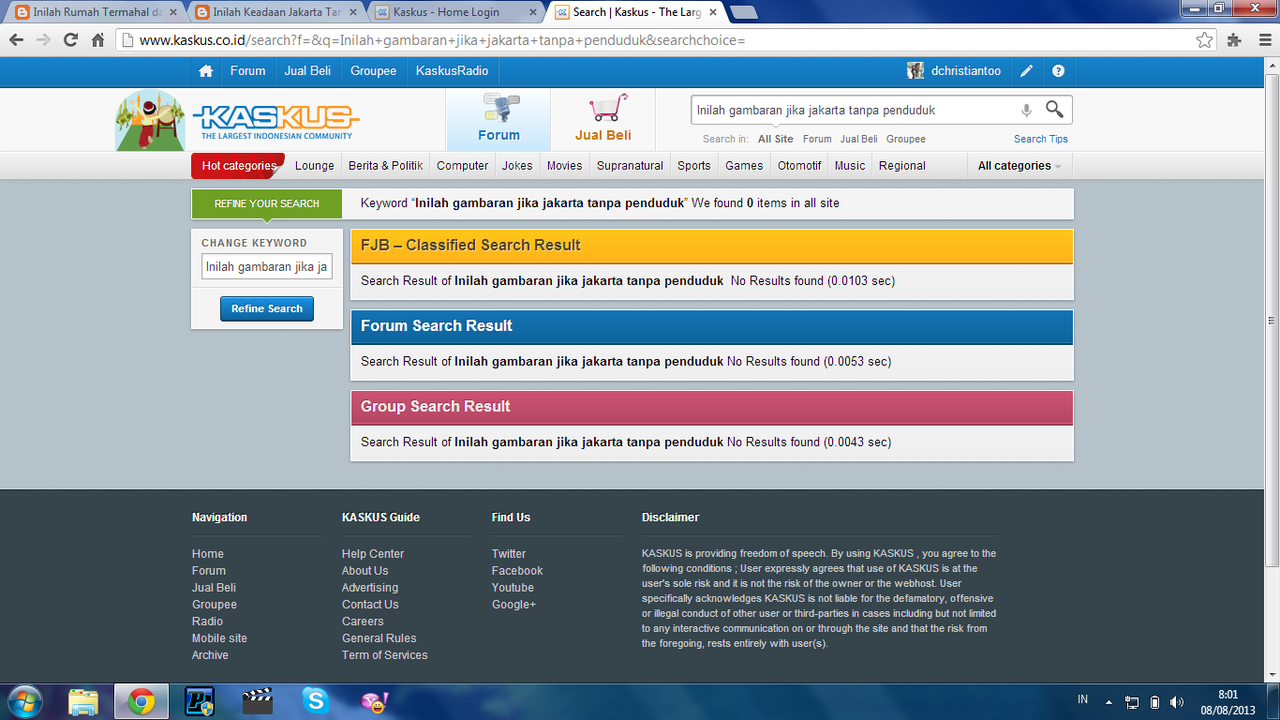Click the microphone voice search icon
This screenshot has height=720, width=1280.
click(1026, 110)
